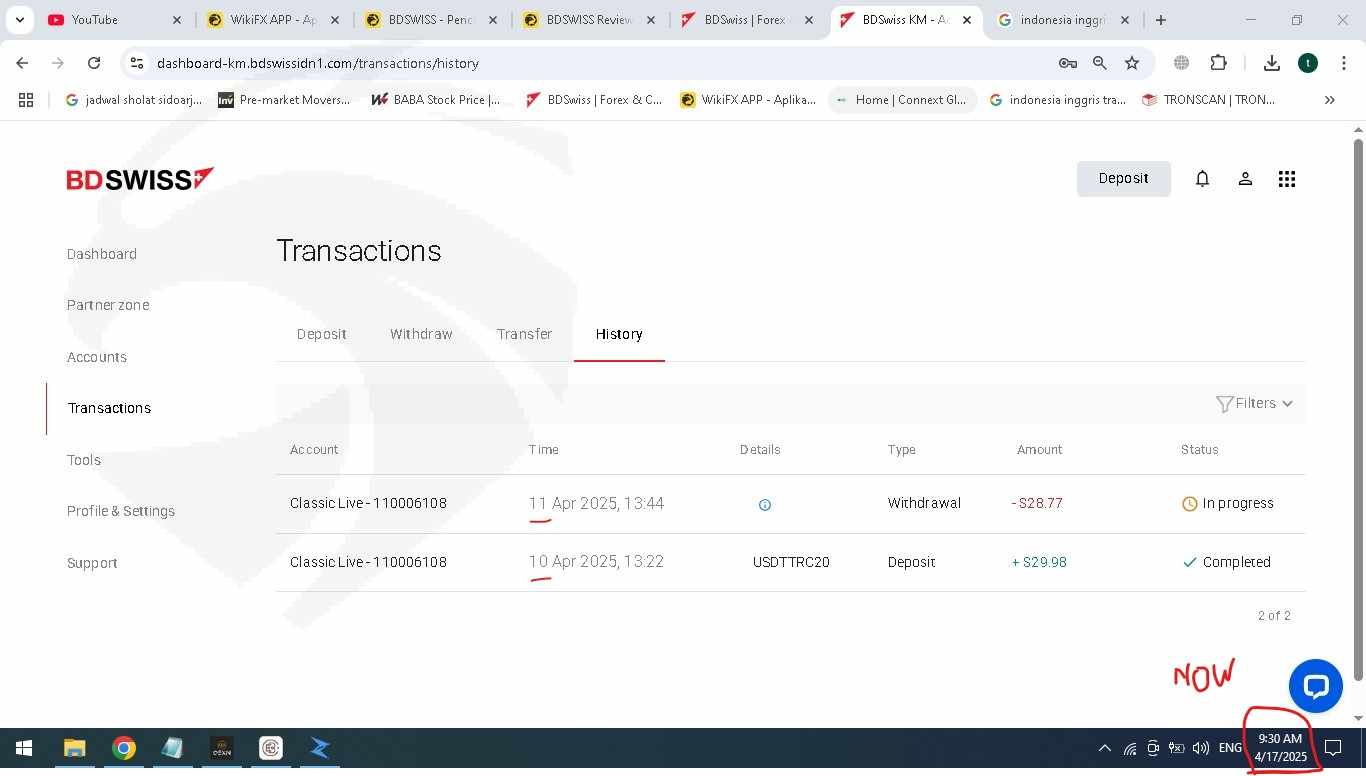This screenshot has width=1366, height=776.
Task: Open the taskbar clock and date
Action: [x=1280, y=748]
